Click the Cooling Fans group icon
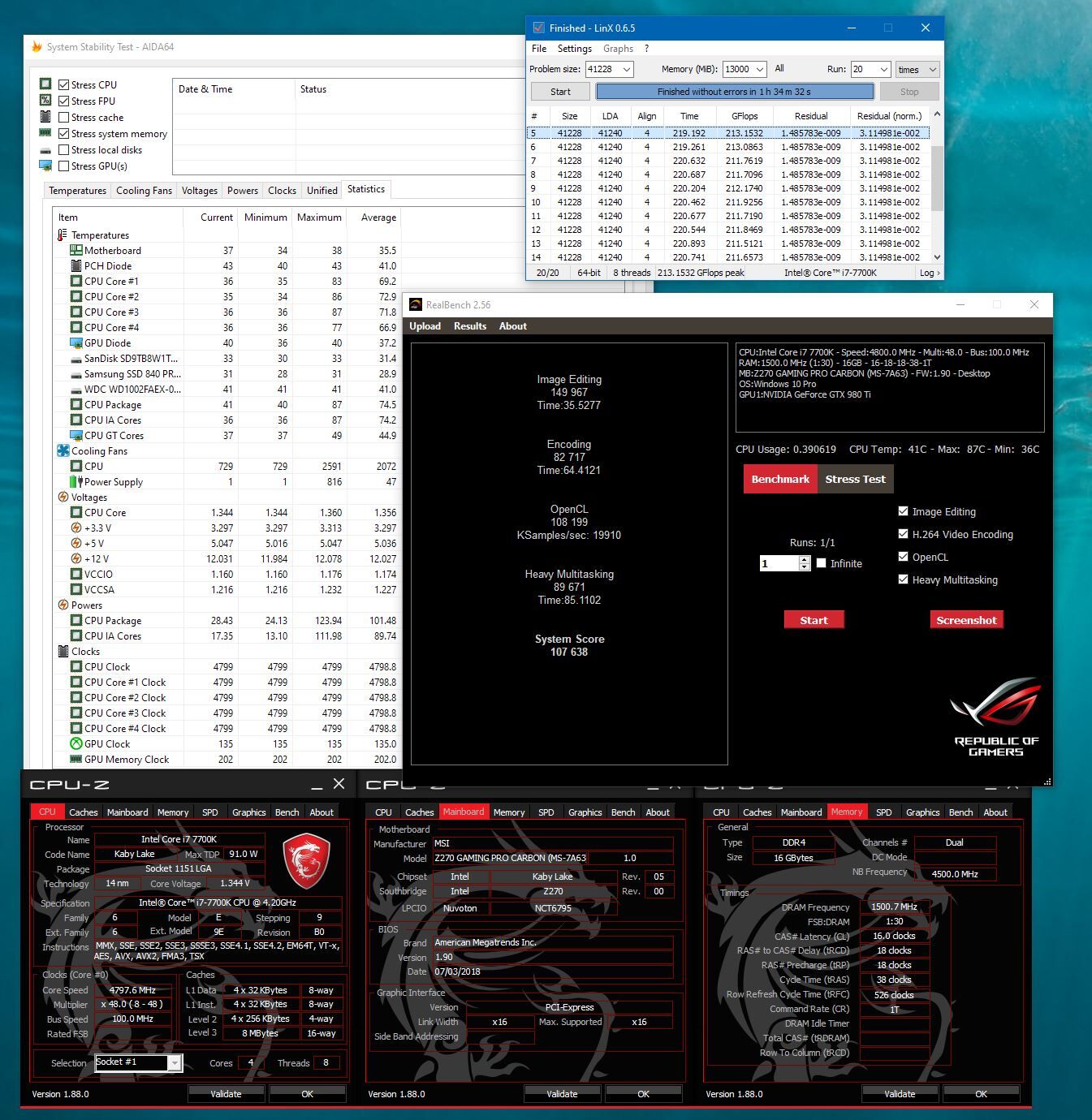The height and width of the screenshot is (1120, 1092). pyautogui.click(x=63, y=451)
